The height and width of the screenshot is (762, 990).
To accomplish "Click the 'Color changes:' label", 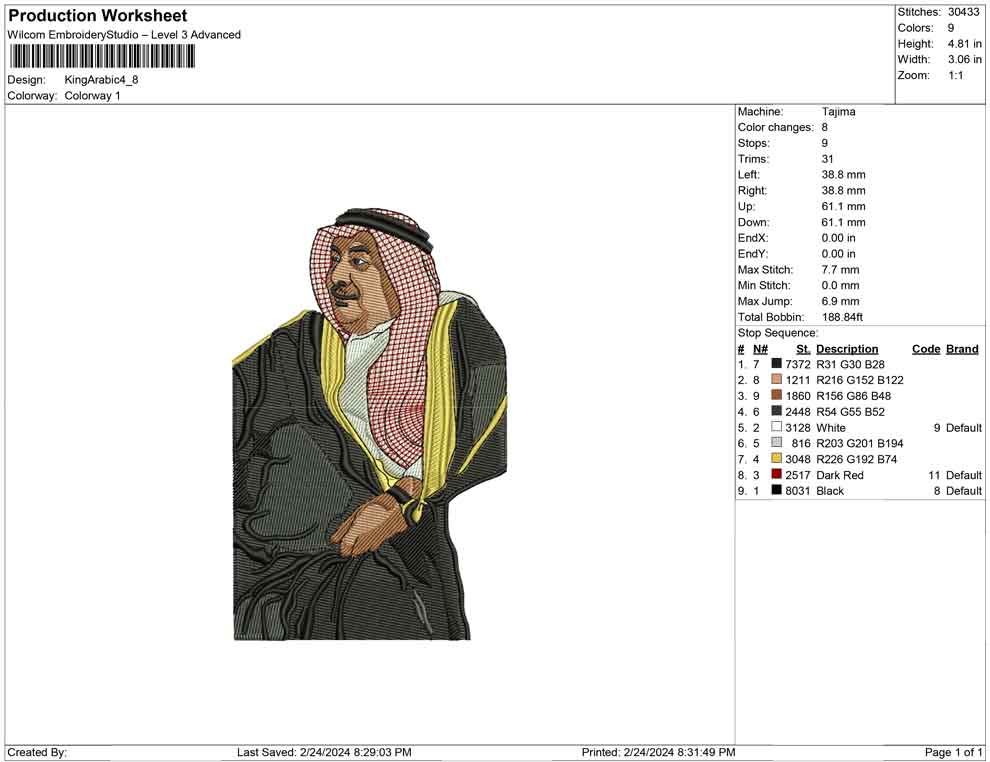I will click(x=775, y=127).
